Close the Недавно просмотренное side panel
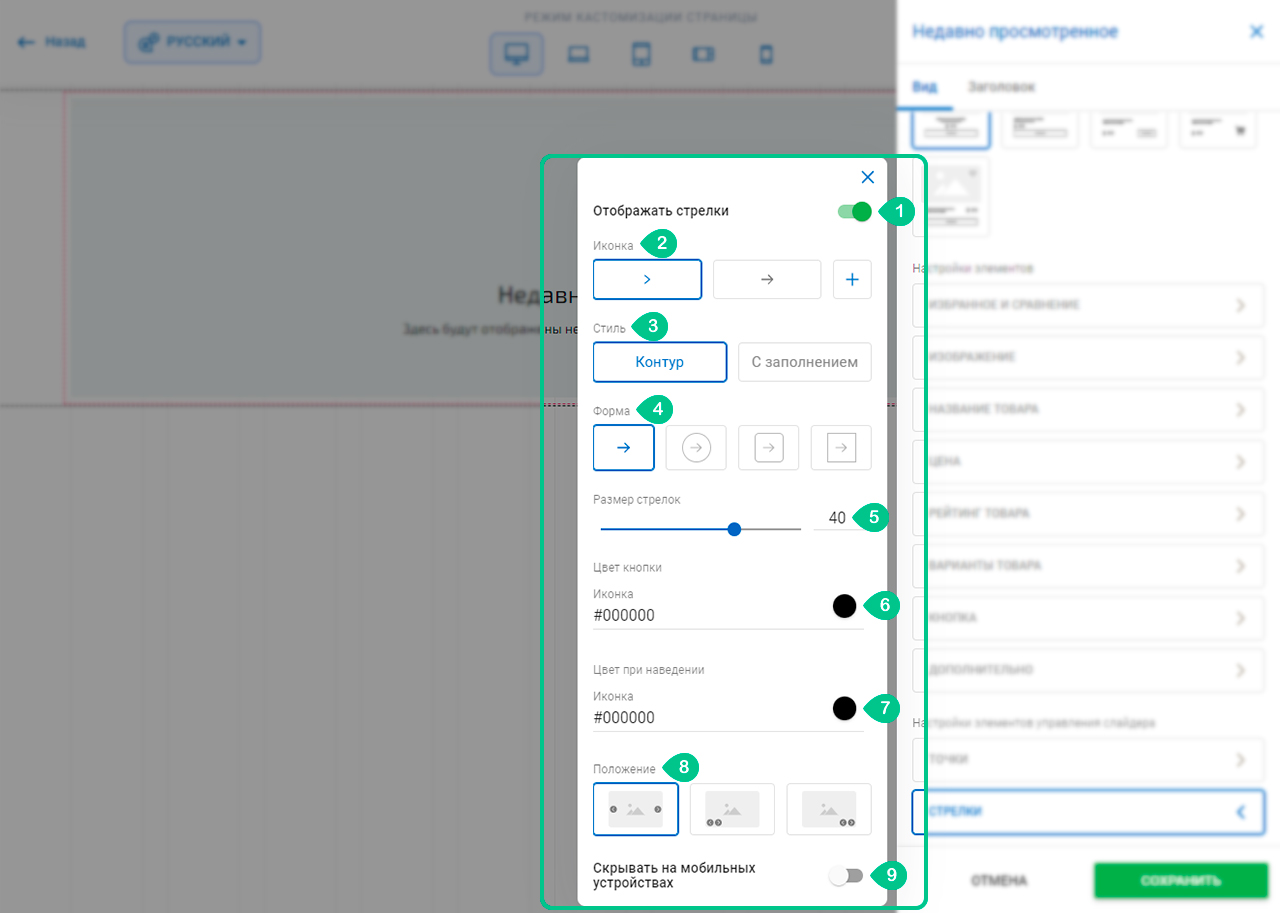This screenshot has width=1280, height=913. 1257,32
